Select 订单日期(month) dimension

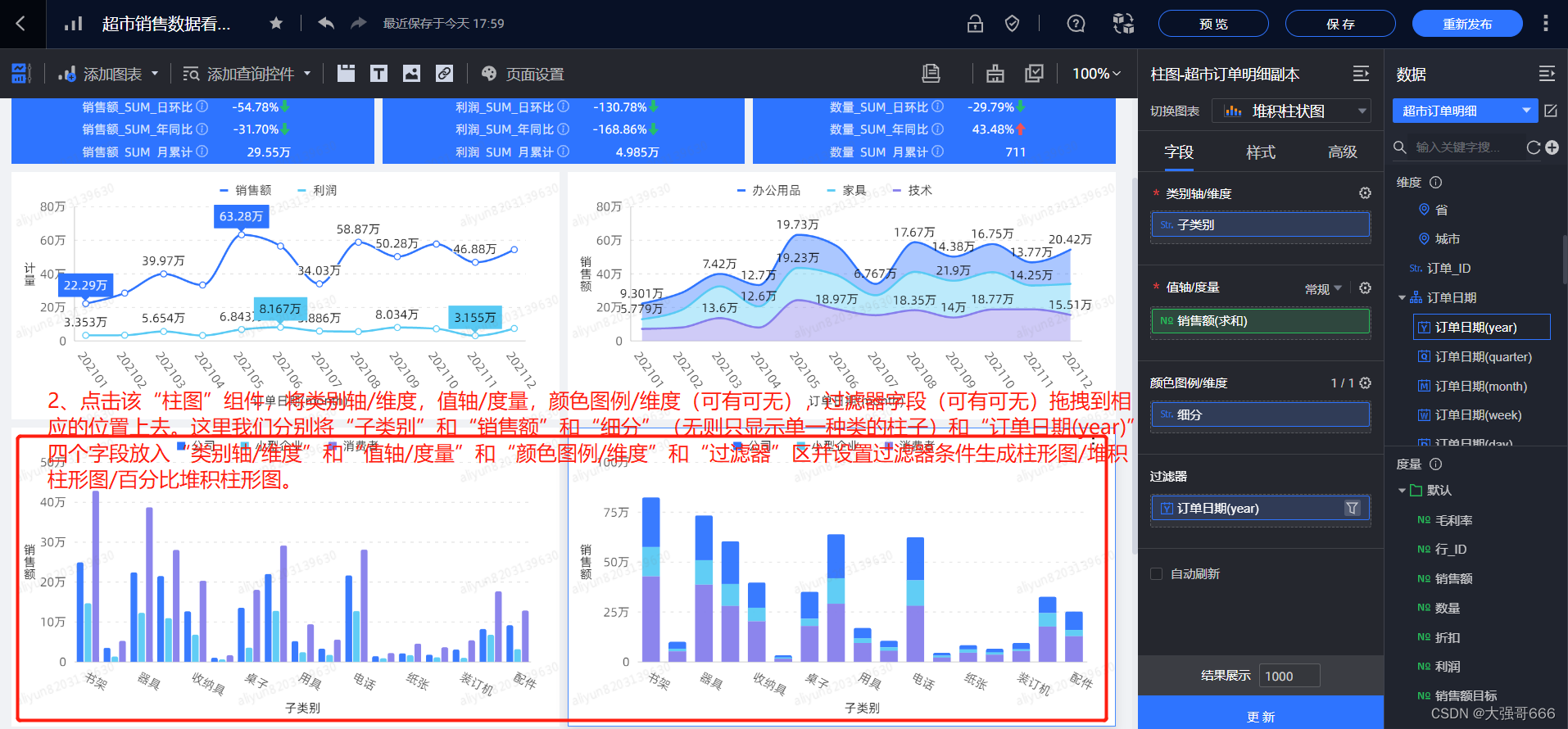[1480, 387]
